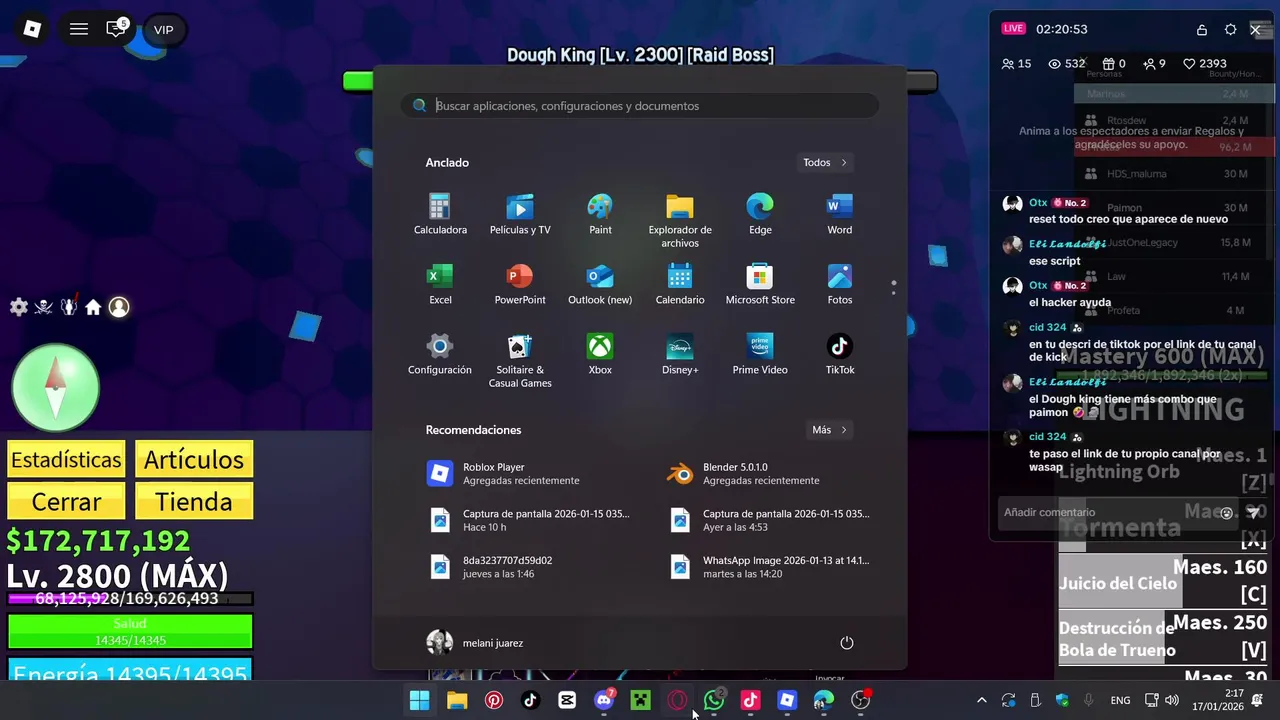Focus the Start menu search field

(x=640, y=105)
